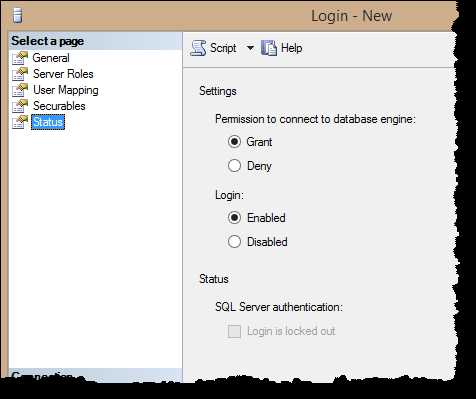Click the Securables page icon
Viewport: 476px width, 399px height.
(x=20, y=106)
